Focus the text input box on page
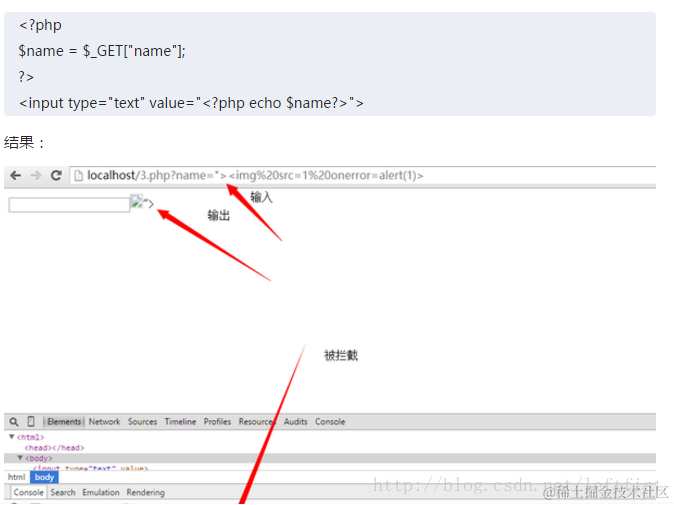This screenshot has height=505, width=674. point(69,205)
